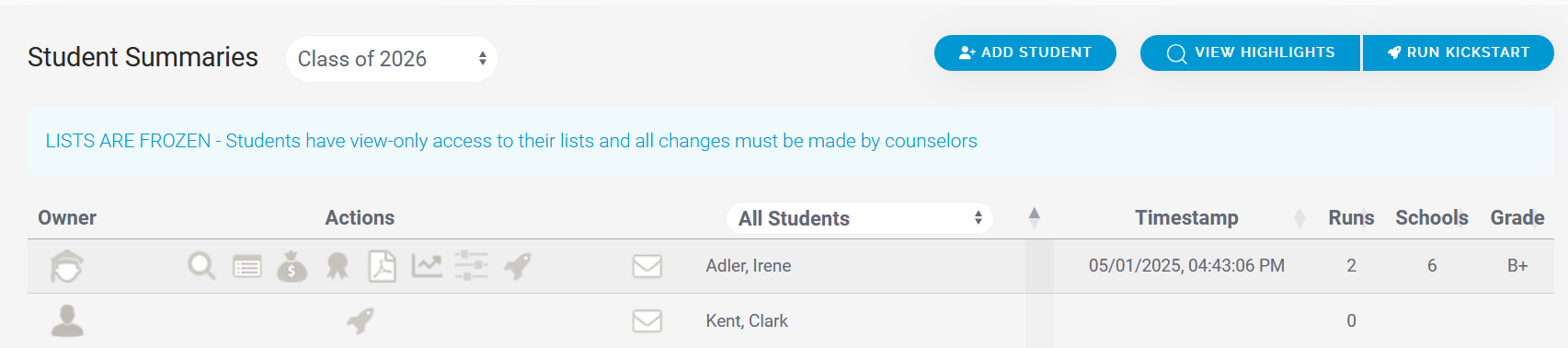Click rocket kickstart icon in Kent's row
Image resolution: width=1568 pixels, height=348 pixels.
click(361, 320)
